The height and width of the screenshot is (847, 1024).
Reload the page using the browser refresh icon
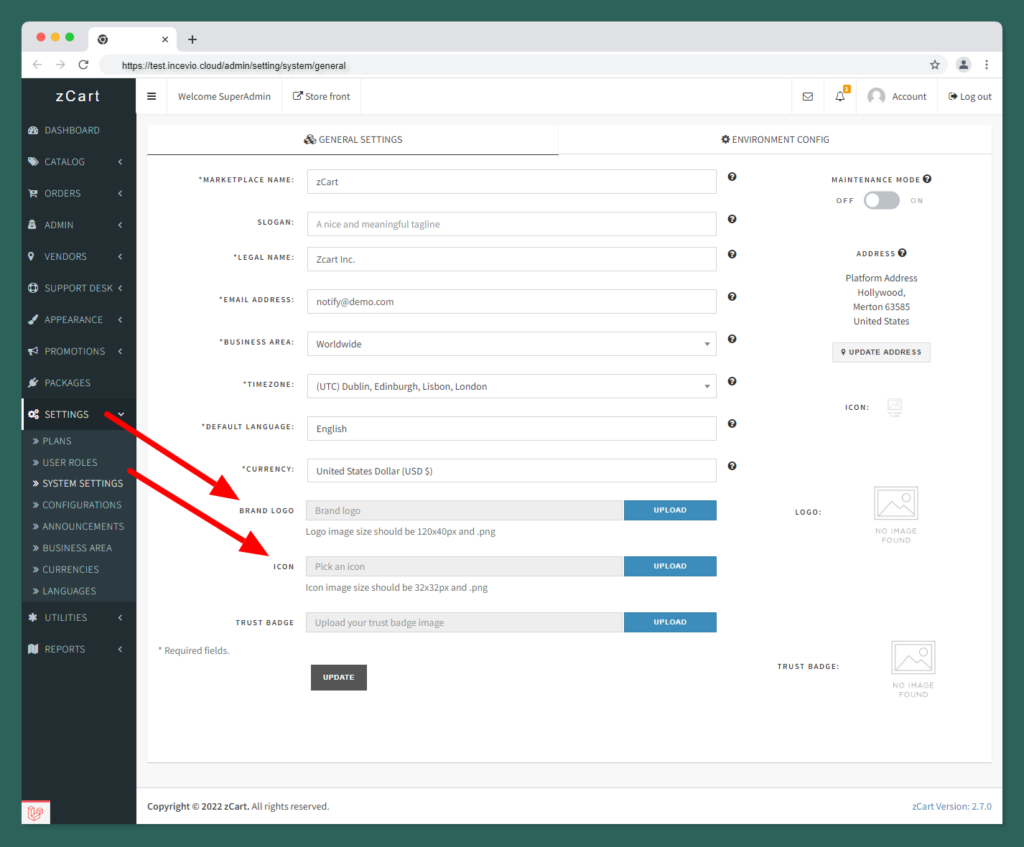pyautogui.click(x=84, y=65)
